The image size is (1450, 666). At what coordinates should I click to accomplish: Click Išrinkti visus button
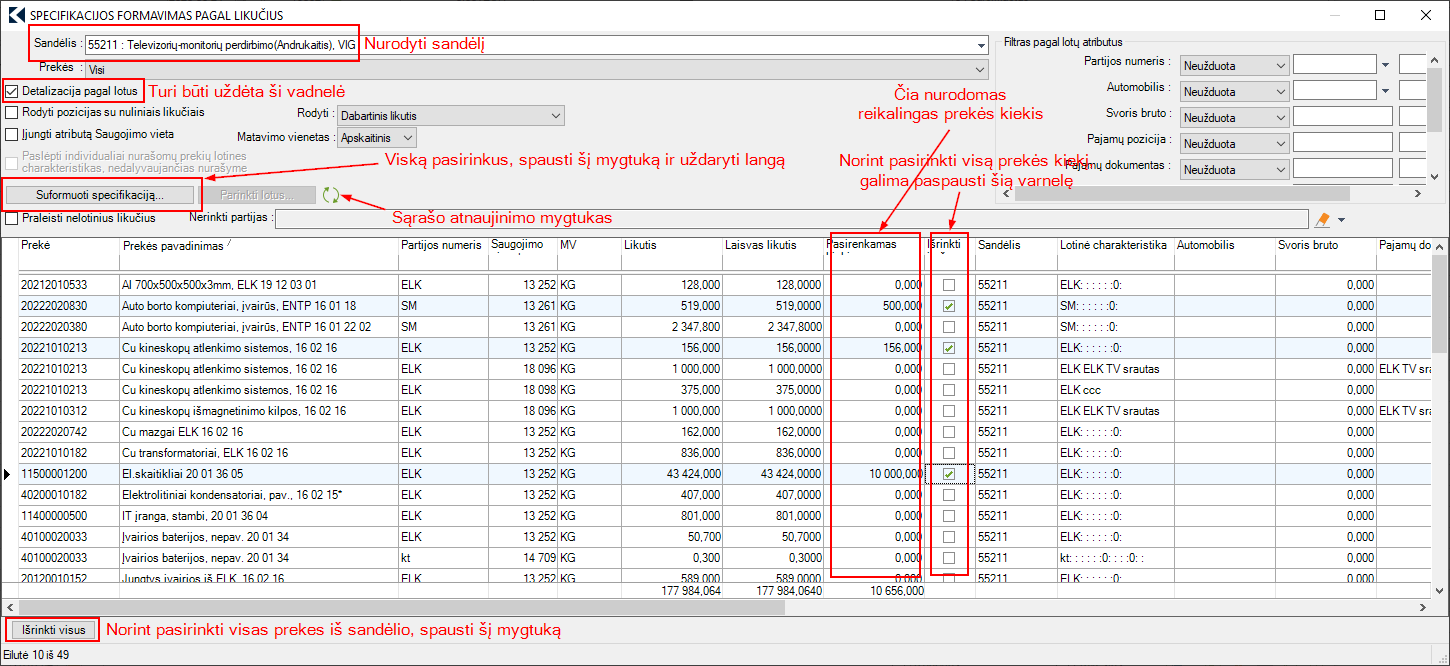click(x=52, y=630)
